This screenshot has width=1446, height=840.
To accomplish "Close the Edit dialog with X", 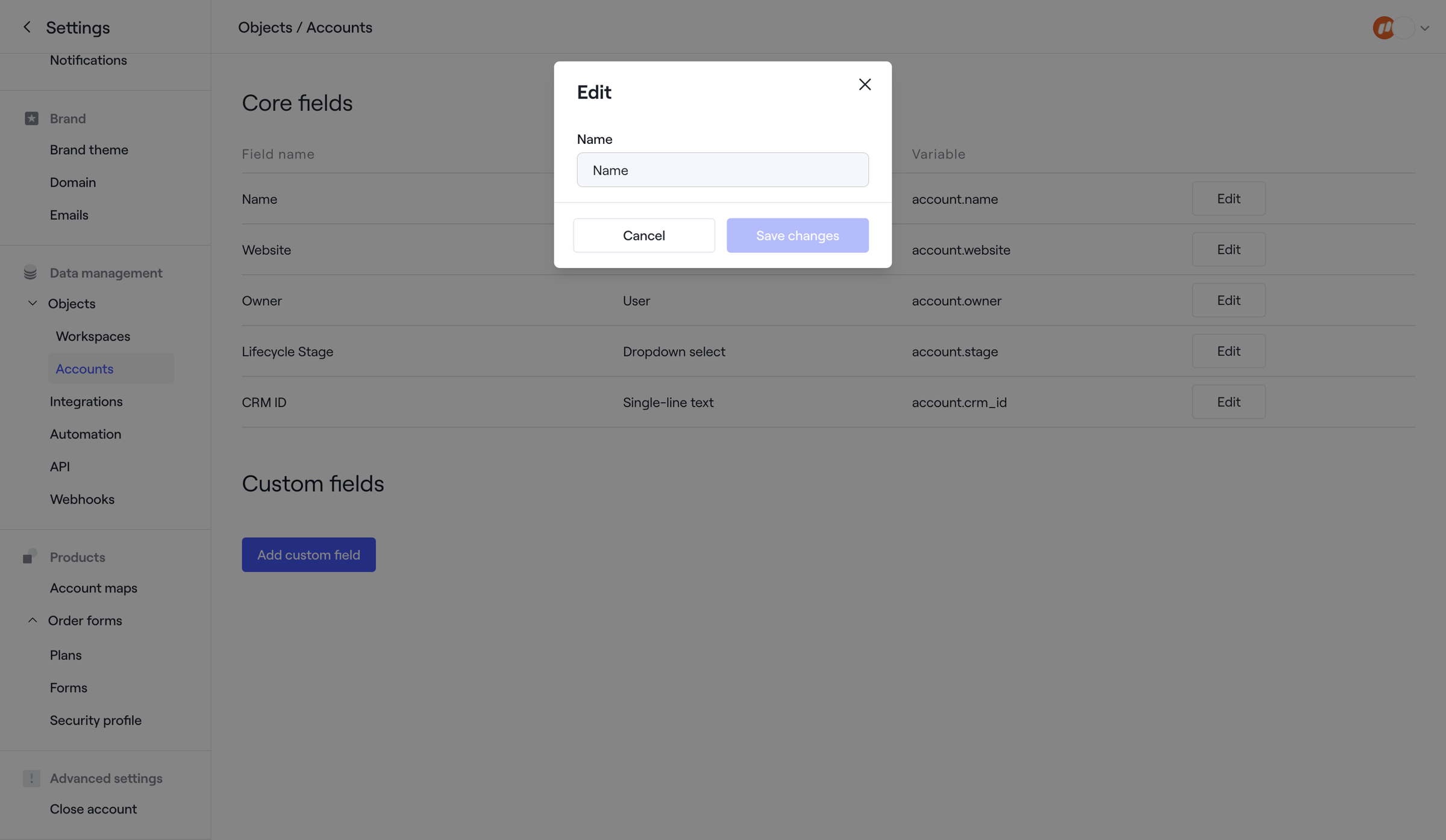I will point(865,84).
